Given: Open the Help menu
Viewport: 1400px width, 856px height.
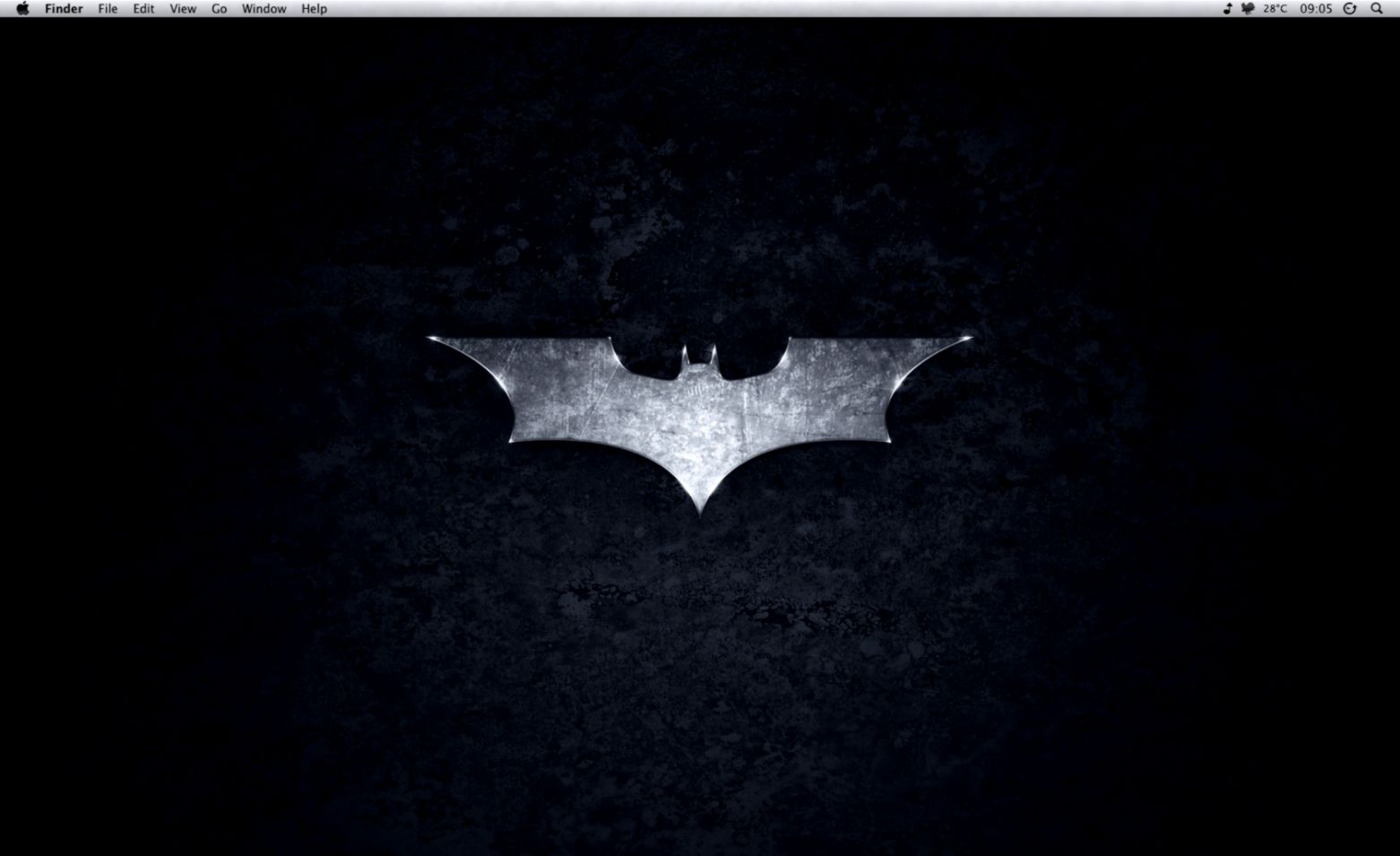Looking at the screenshot, I should click(x=313, y=8).
